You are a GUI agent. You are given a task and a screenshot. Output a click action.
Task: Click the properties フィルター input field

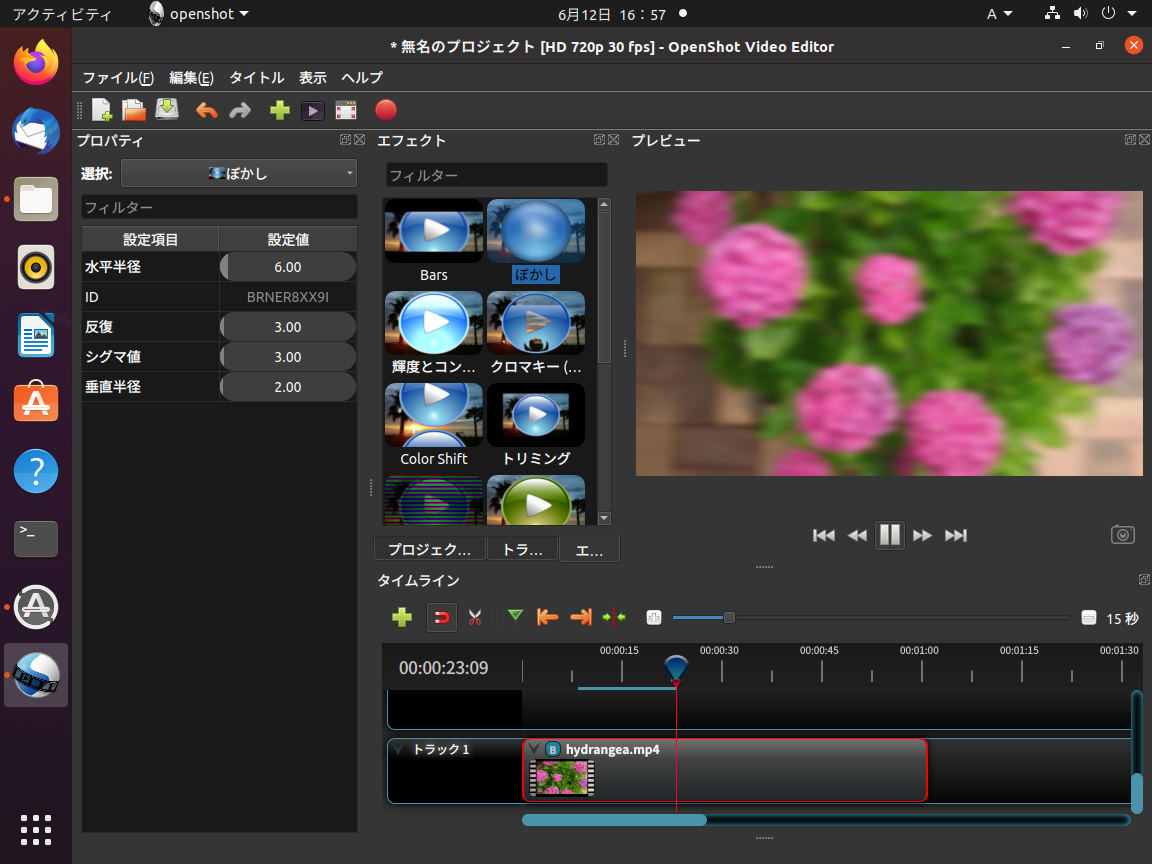point(219,207)
